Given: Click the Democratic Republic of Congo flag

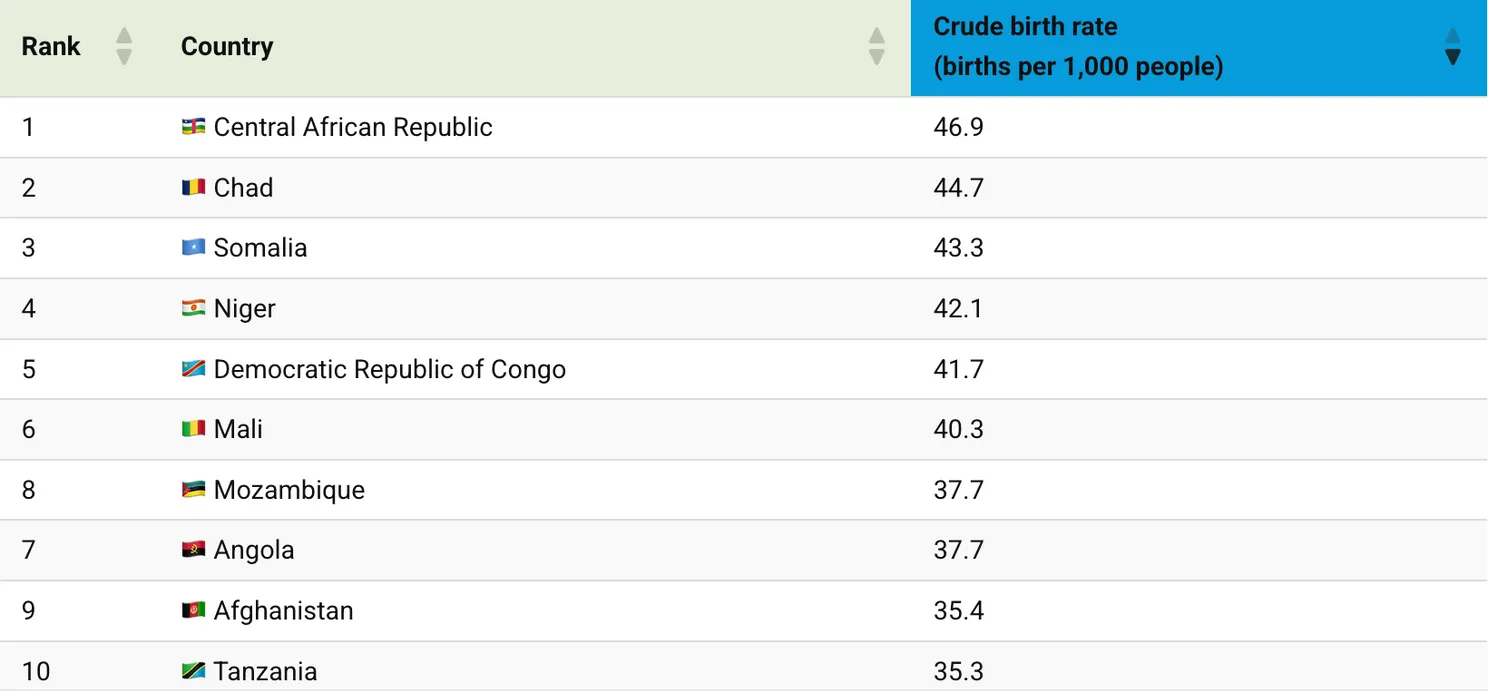Looking at the screenshot, I should [x=193, y=369].
